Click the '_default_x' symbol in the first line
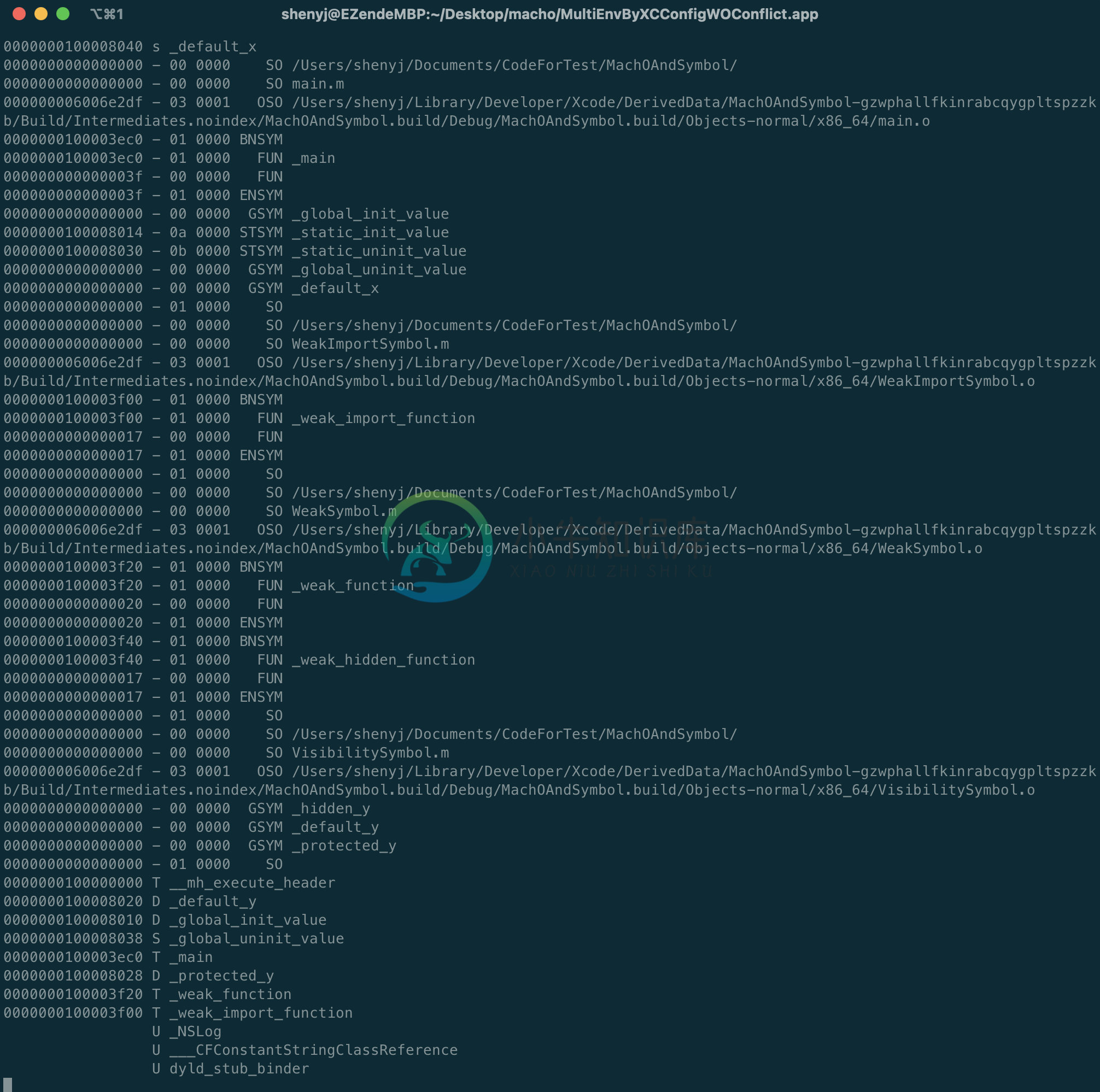 pyautogui.click(x=213, y=46)
